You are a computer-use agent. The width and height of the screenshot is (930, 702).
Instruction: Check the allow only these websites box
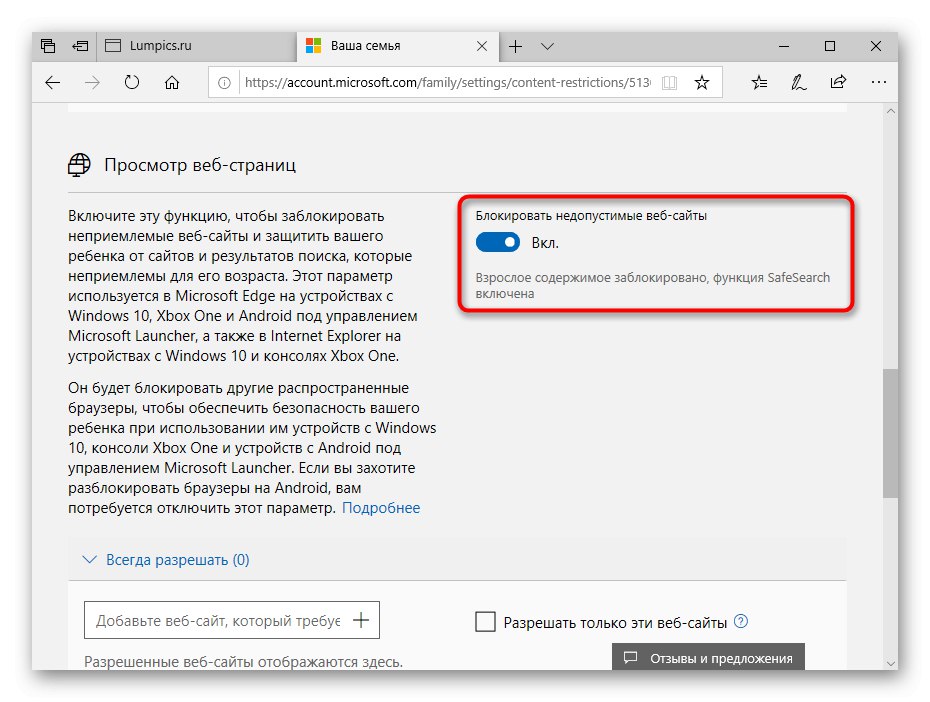point(486,622)
